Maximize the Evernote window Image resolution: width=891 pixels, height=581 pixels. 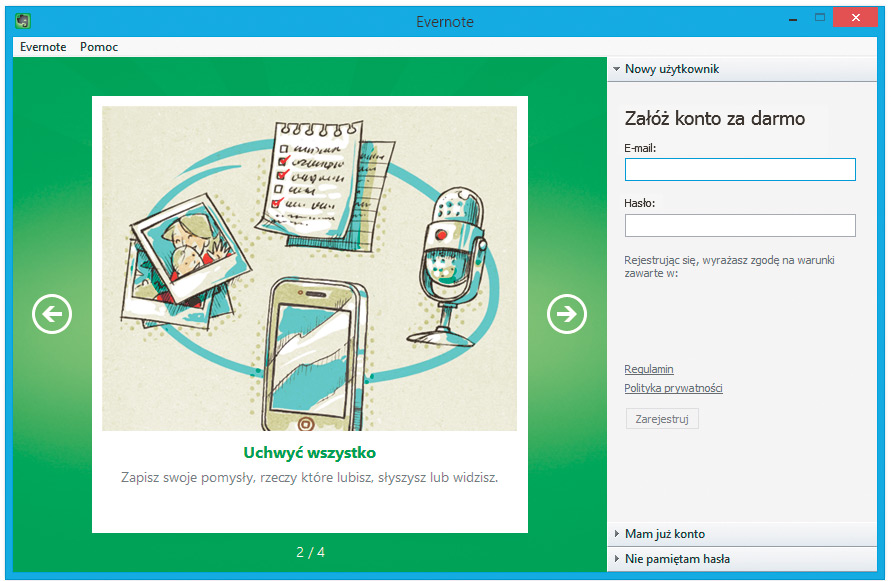(820, 17)
